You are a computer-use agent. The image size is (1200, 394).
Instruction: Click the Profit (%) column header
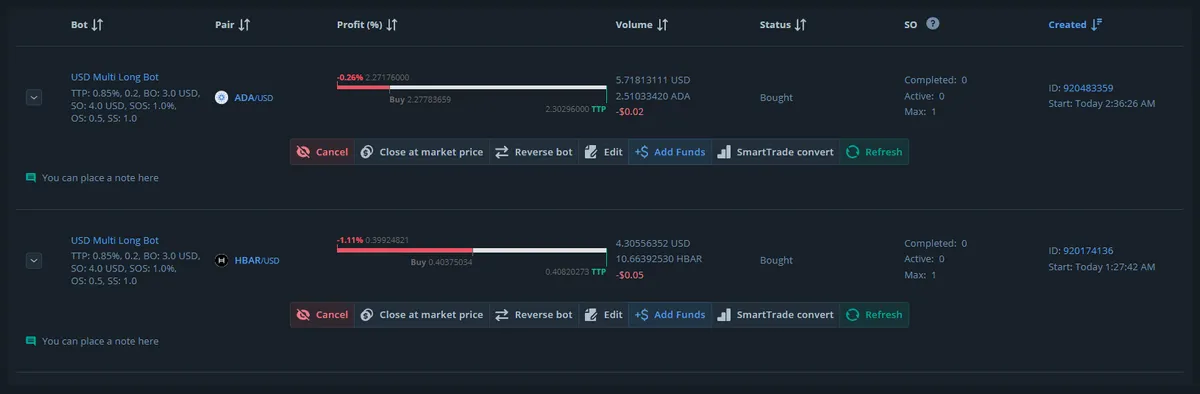point(360,25)
